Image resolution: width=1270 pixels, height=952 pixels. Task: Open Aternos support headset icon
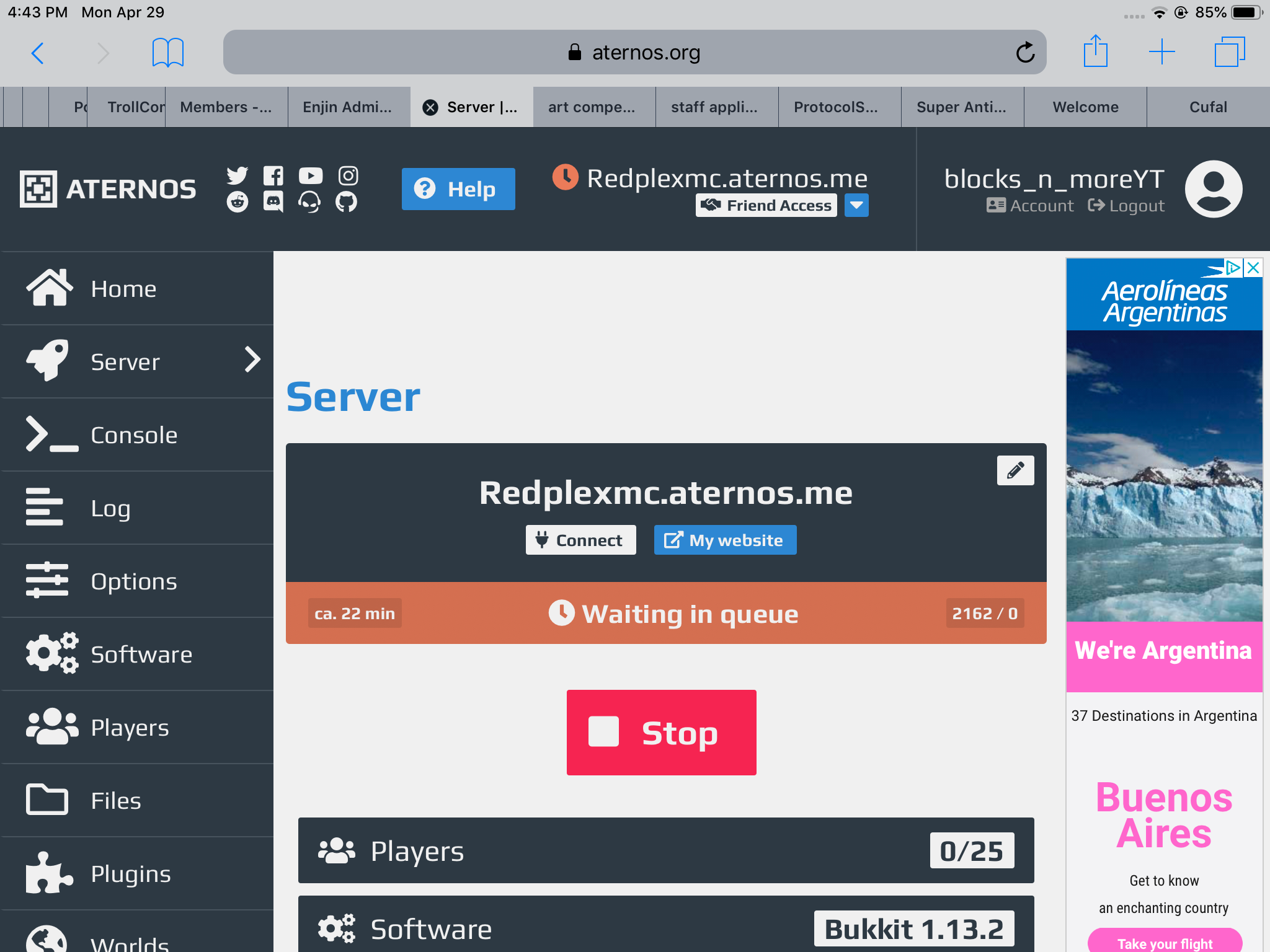click(309, 202)
